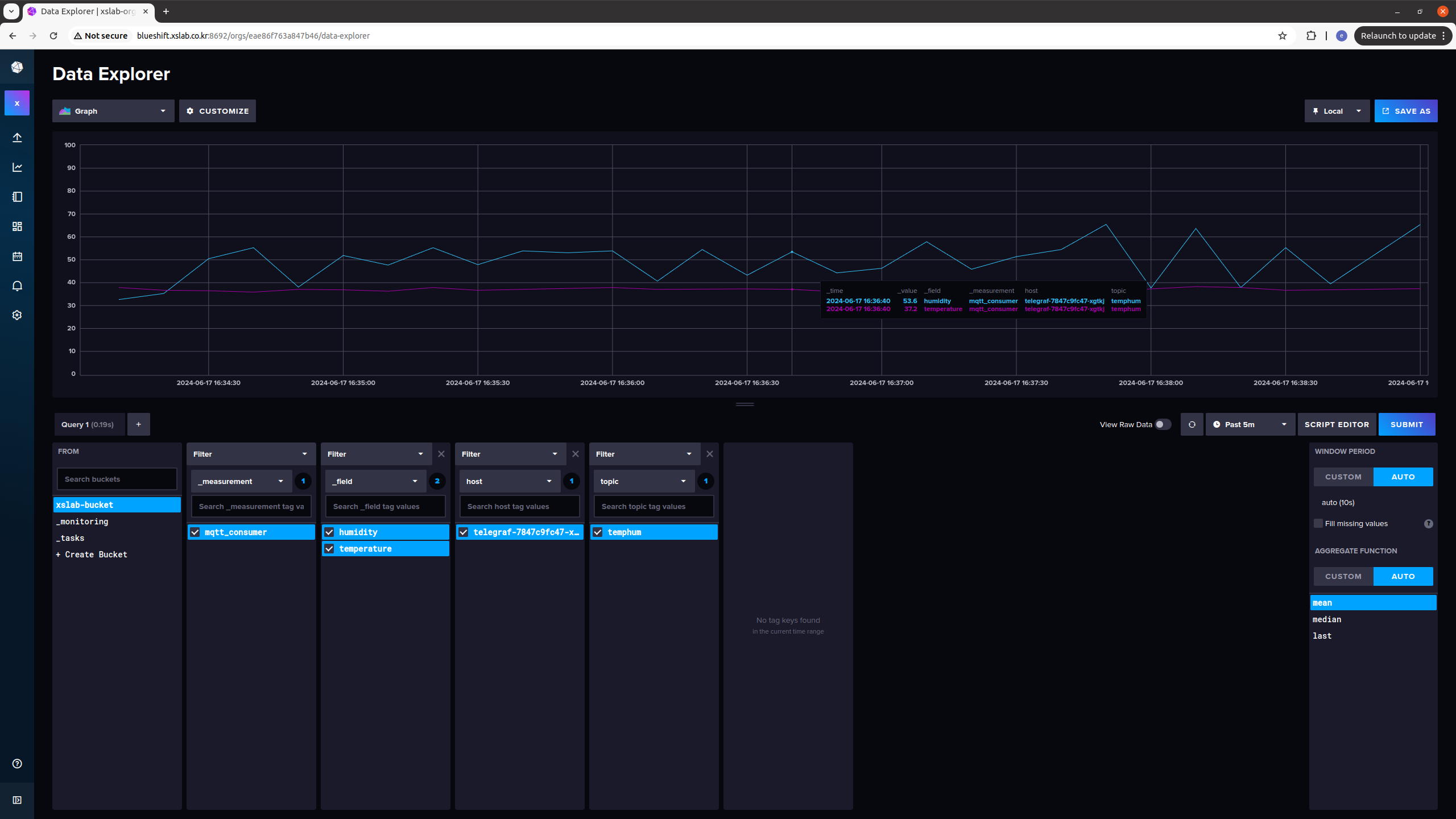Click the CUSTOMIZE button

(x=217, y=111)
